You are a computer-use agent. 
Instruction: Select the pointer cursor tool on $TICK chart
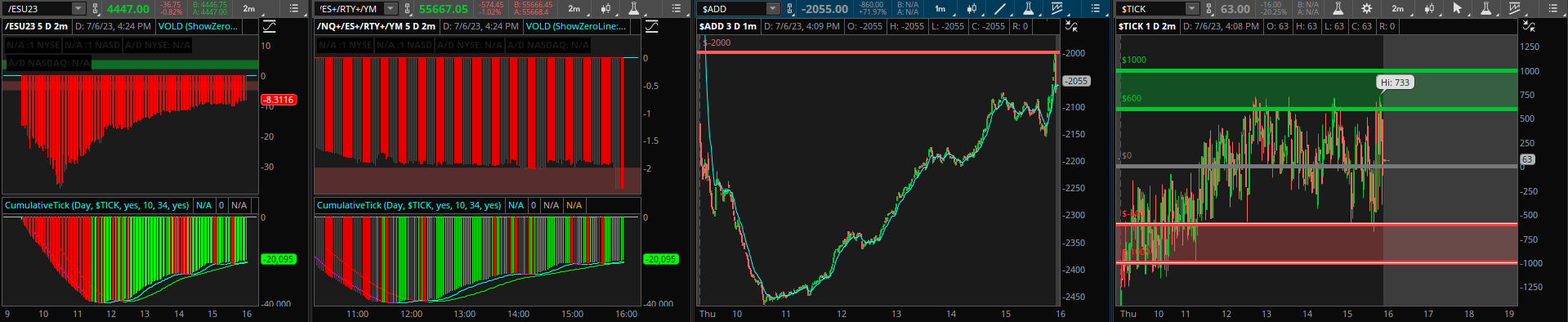pos(1457,9)
